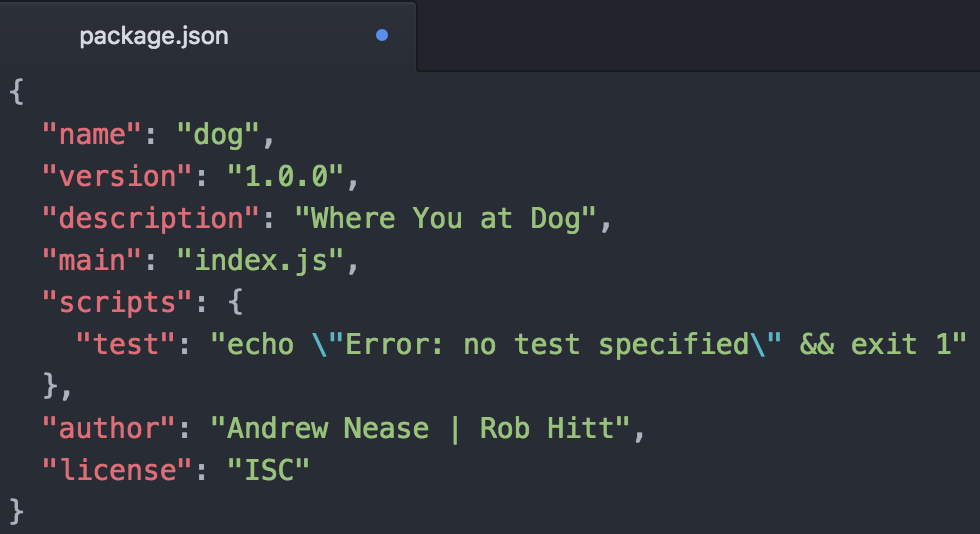The image size is (980, 534).
Task: Click the "license" key
Action: coord(117,470)
